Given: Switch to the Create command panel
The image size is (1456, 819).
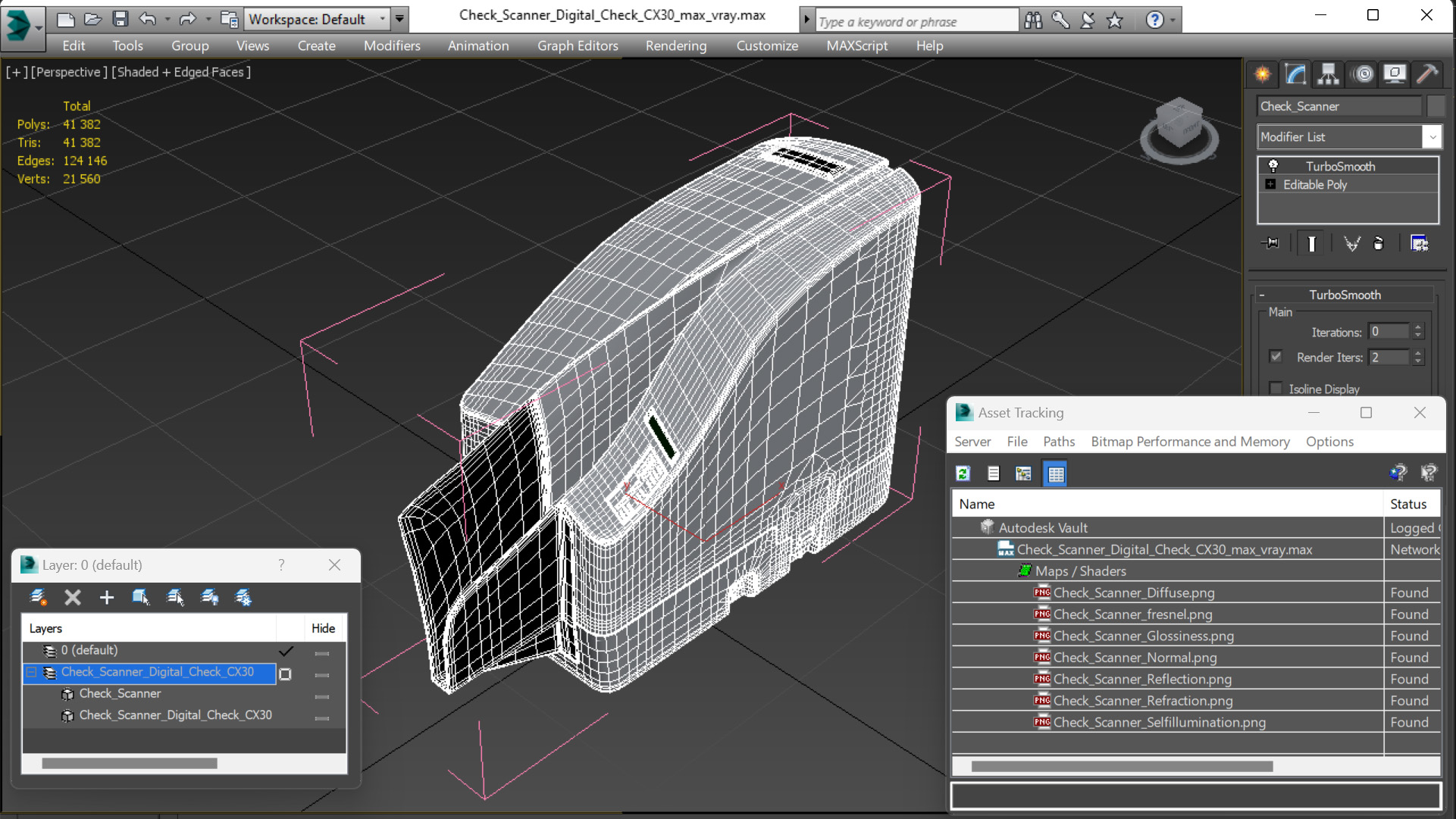Looking at the screenshot, I should 1263,73.
